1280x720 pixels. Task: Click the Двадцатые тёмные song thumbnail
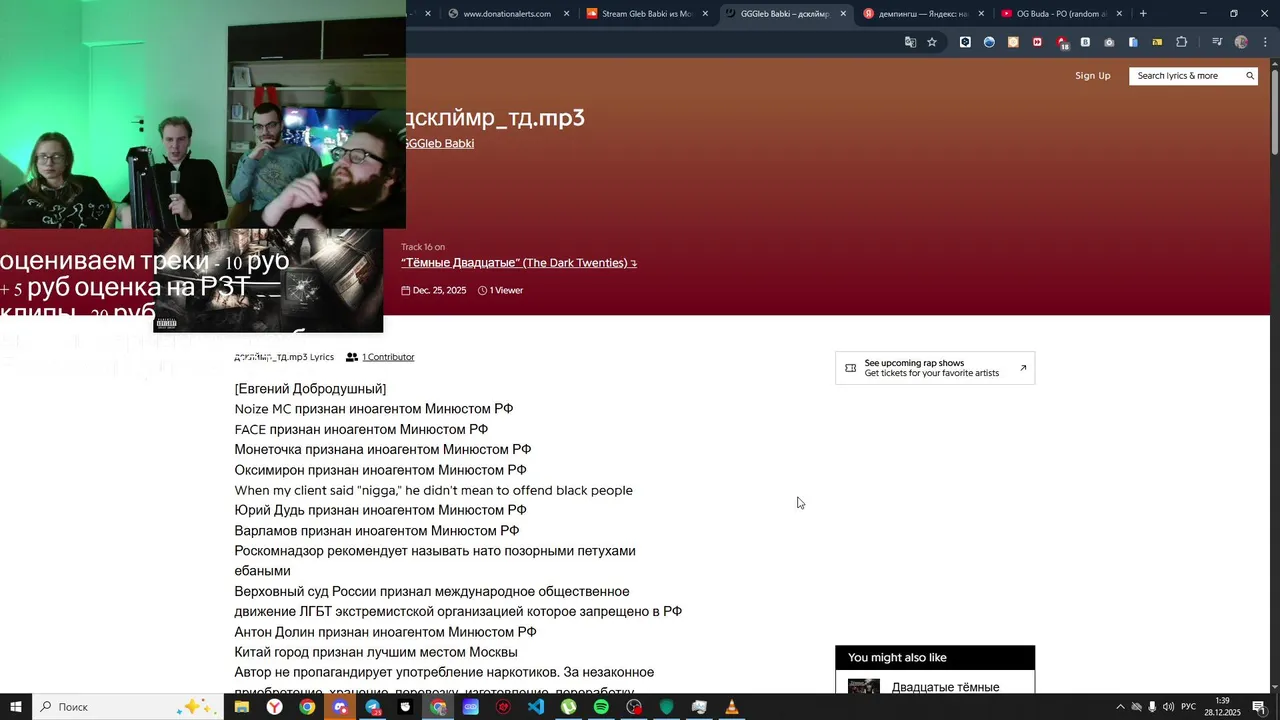[864, 686]
